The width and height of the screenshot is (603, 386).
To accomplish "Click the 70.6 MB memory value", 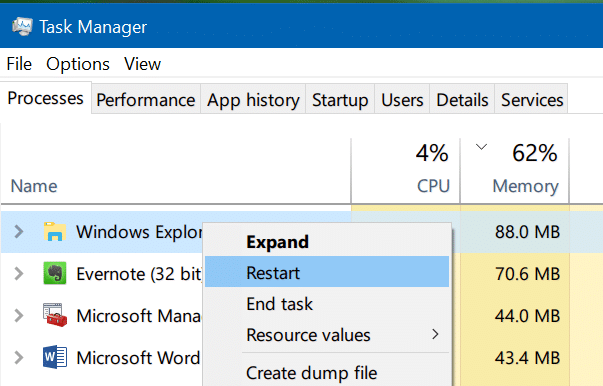I will [x=527, y=274].
